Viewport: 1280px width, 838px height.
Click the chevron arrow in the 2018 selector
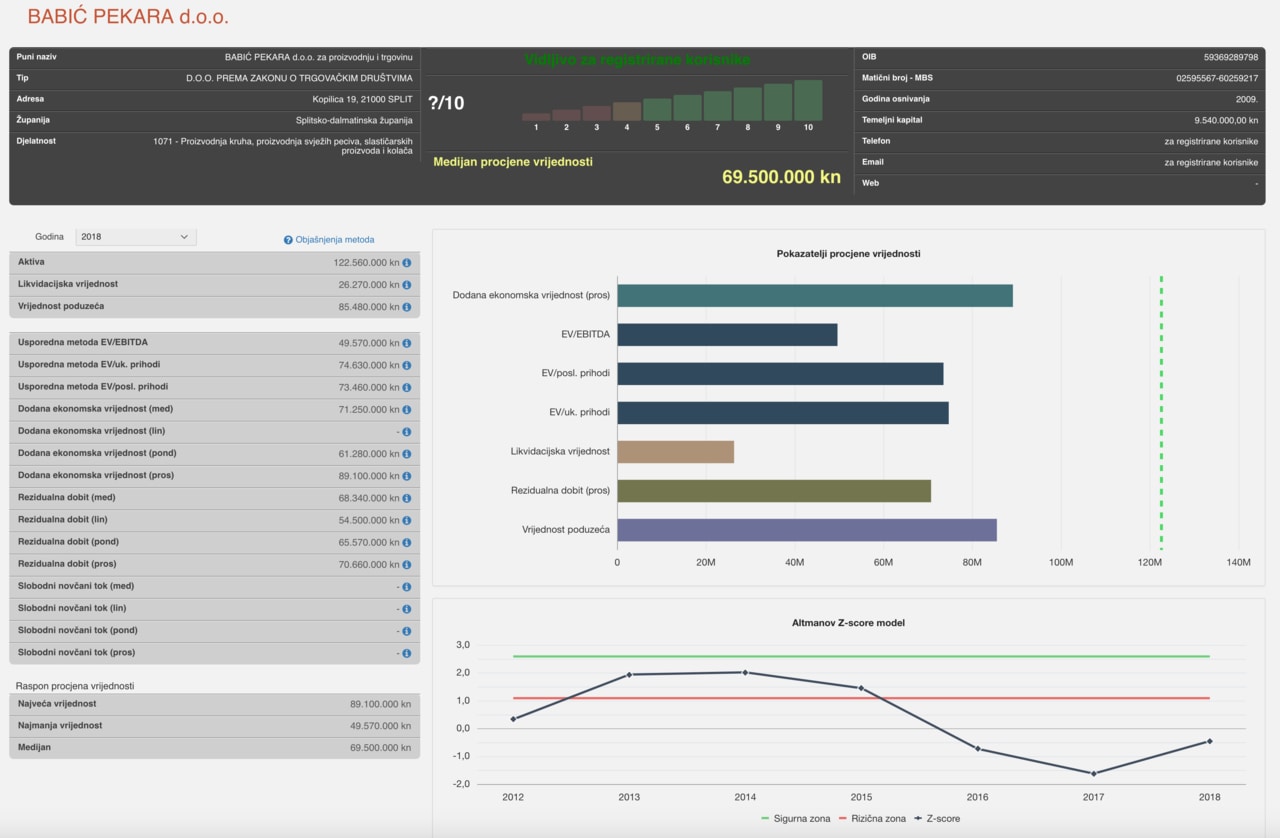click(x=184, y=237)
